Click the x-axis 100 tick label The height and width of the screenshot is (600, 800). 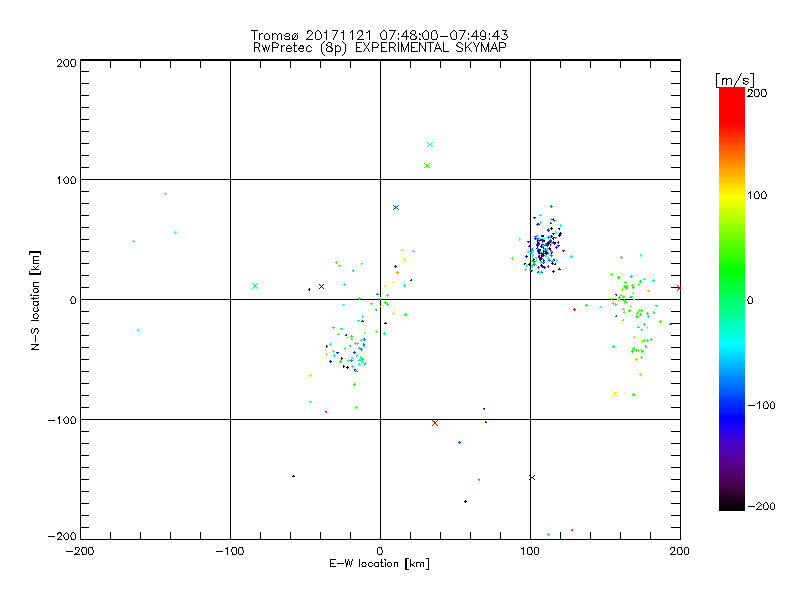point(530,551)
